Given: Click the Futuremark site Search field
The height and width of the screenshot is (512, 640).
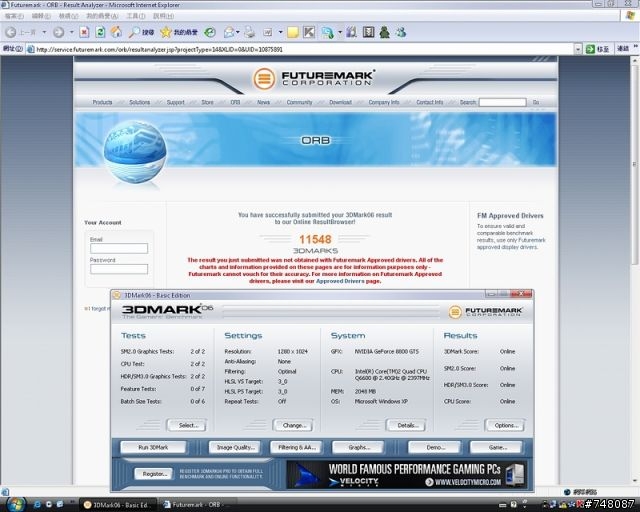Looking at the screenshot, I should [502, 102].
